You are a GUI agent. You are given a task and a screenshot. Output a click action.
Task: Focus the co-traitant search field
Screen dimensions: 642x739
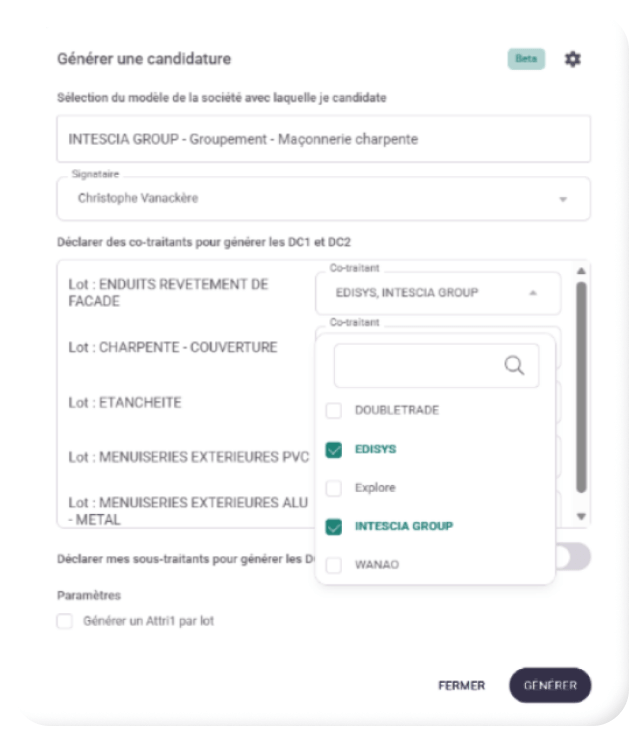(x=436, y=366)
